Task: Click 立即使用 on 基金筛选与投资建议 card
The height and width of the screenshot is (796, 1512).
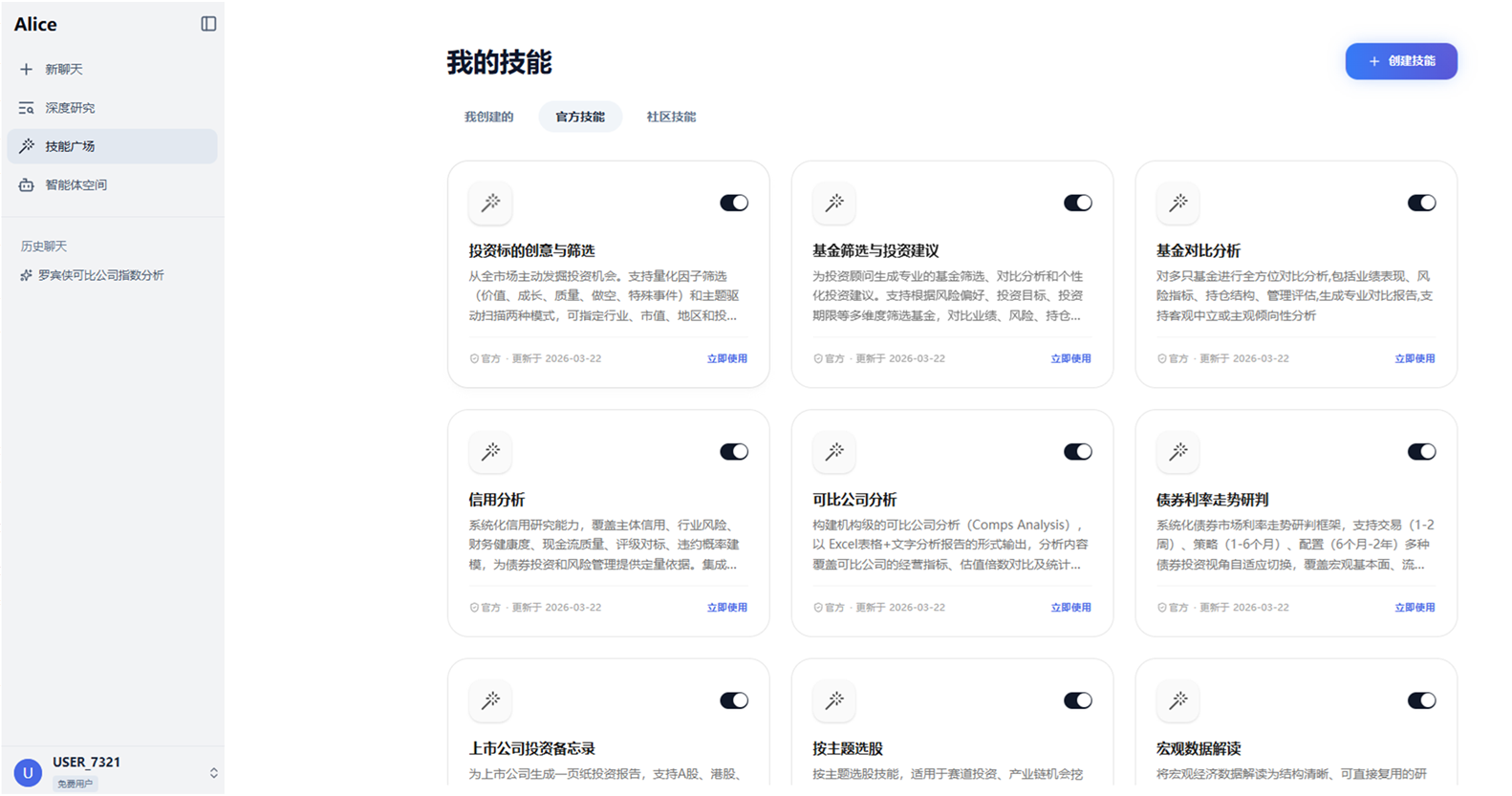Action: [x=1070, y=358]
